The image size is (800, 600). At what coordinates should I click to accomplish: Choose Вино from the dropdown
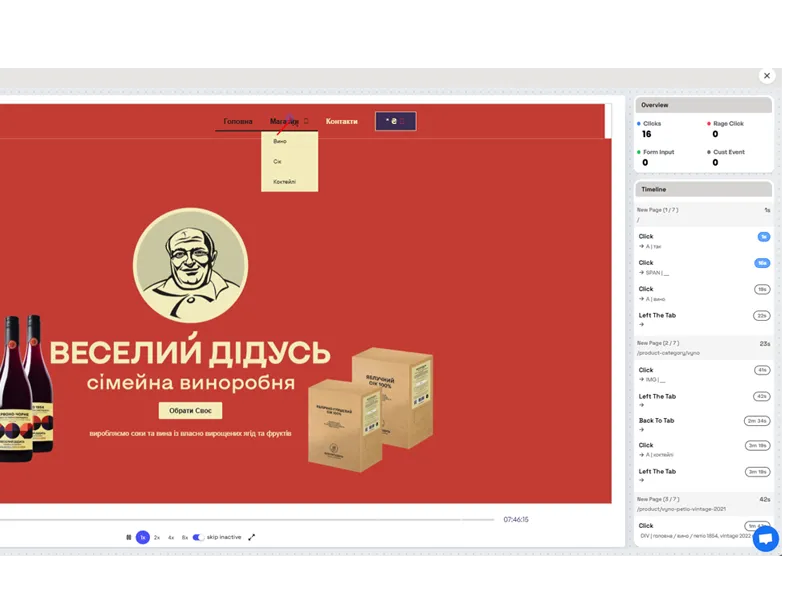coord(280,141)
